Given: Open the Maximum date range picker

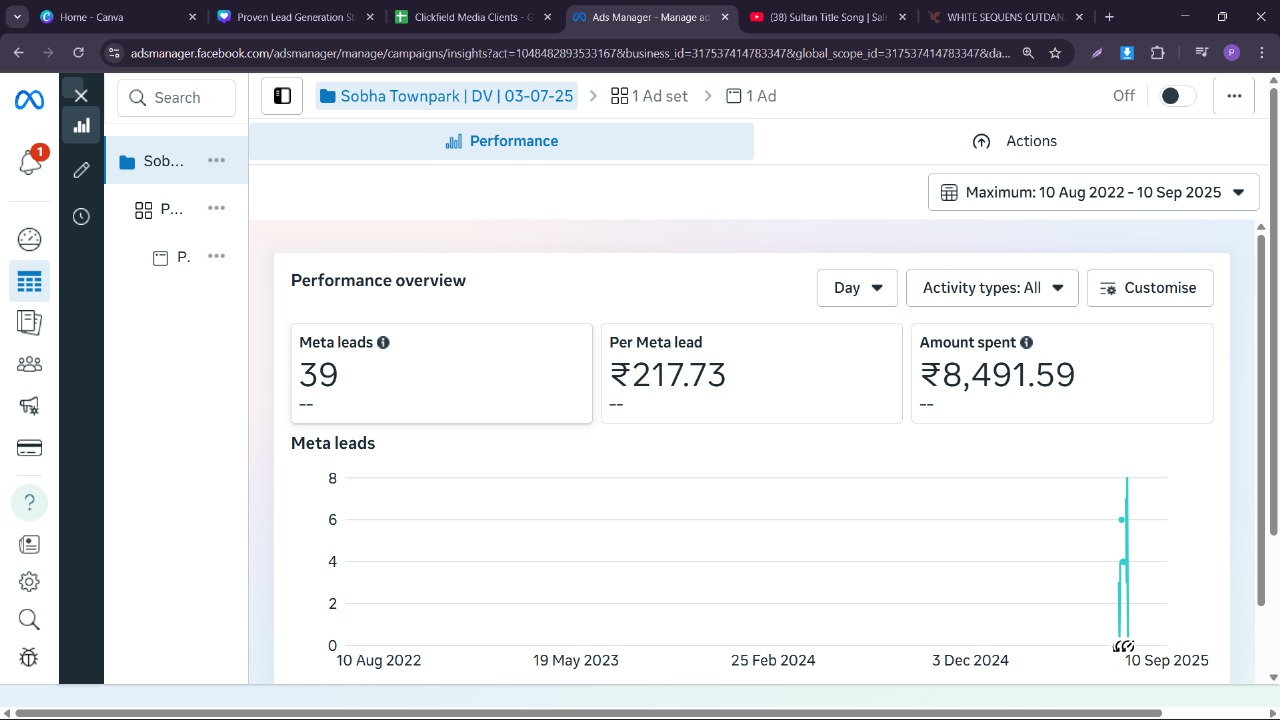Looking at the screenshot, I should coord(1093,192).
